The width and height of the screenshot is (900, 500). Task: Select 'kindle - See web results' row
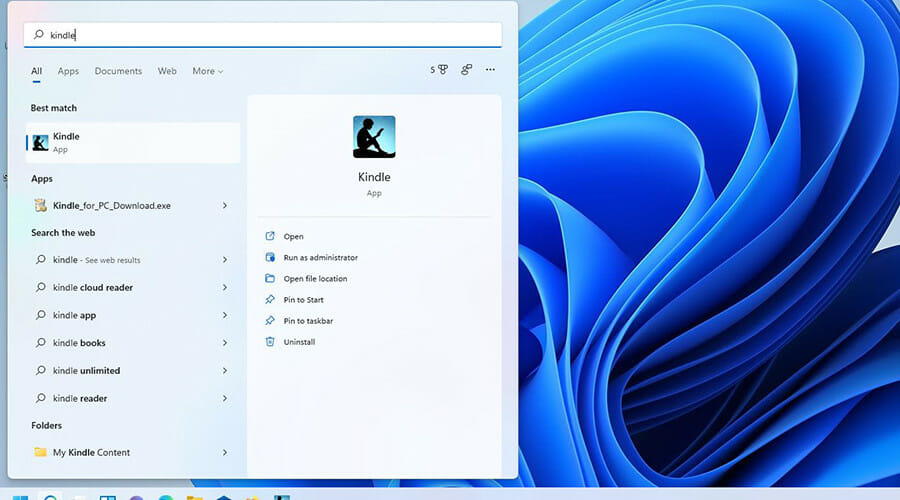pyautogui.click(x=133, y=259)
